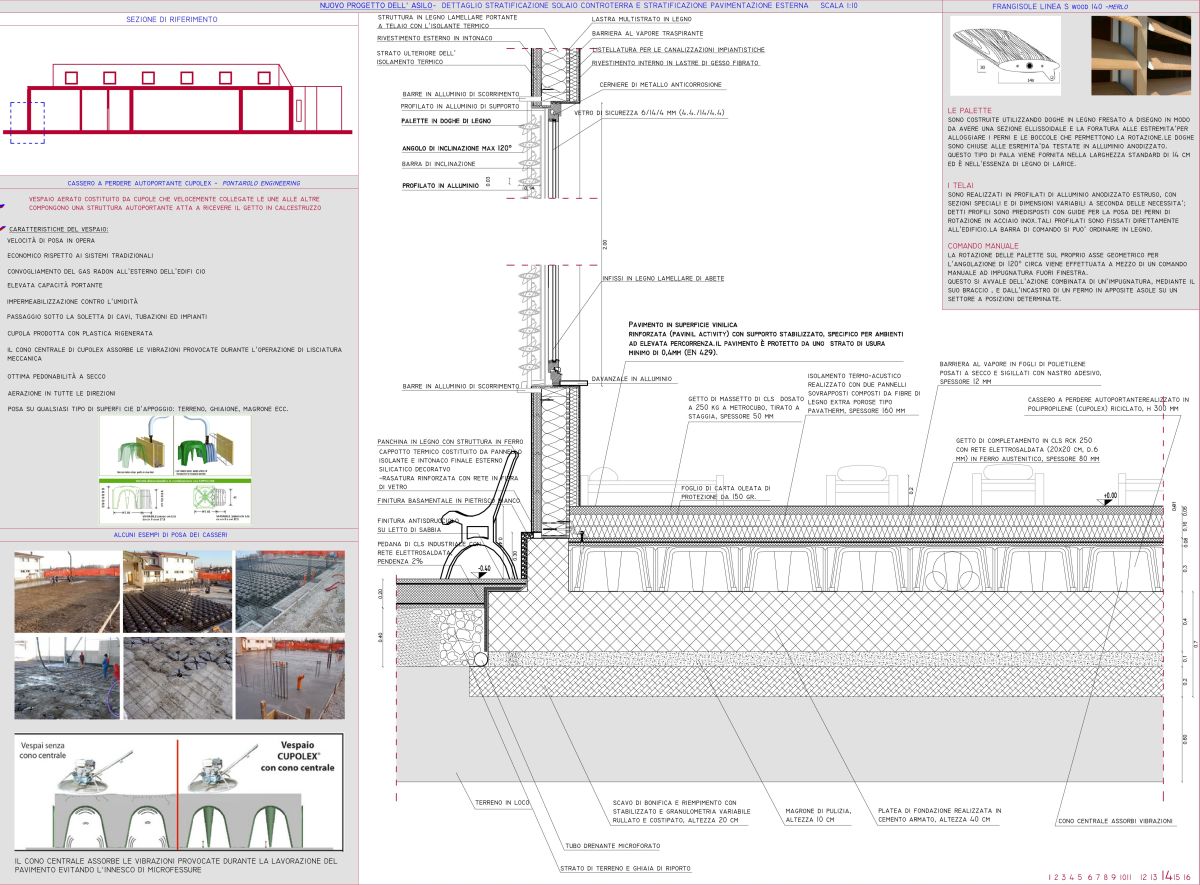1200x885 pixels.
Task: Open the photo of rebar mesh grid beside gravel
Action: click(289, 591)
